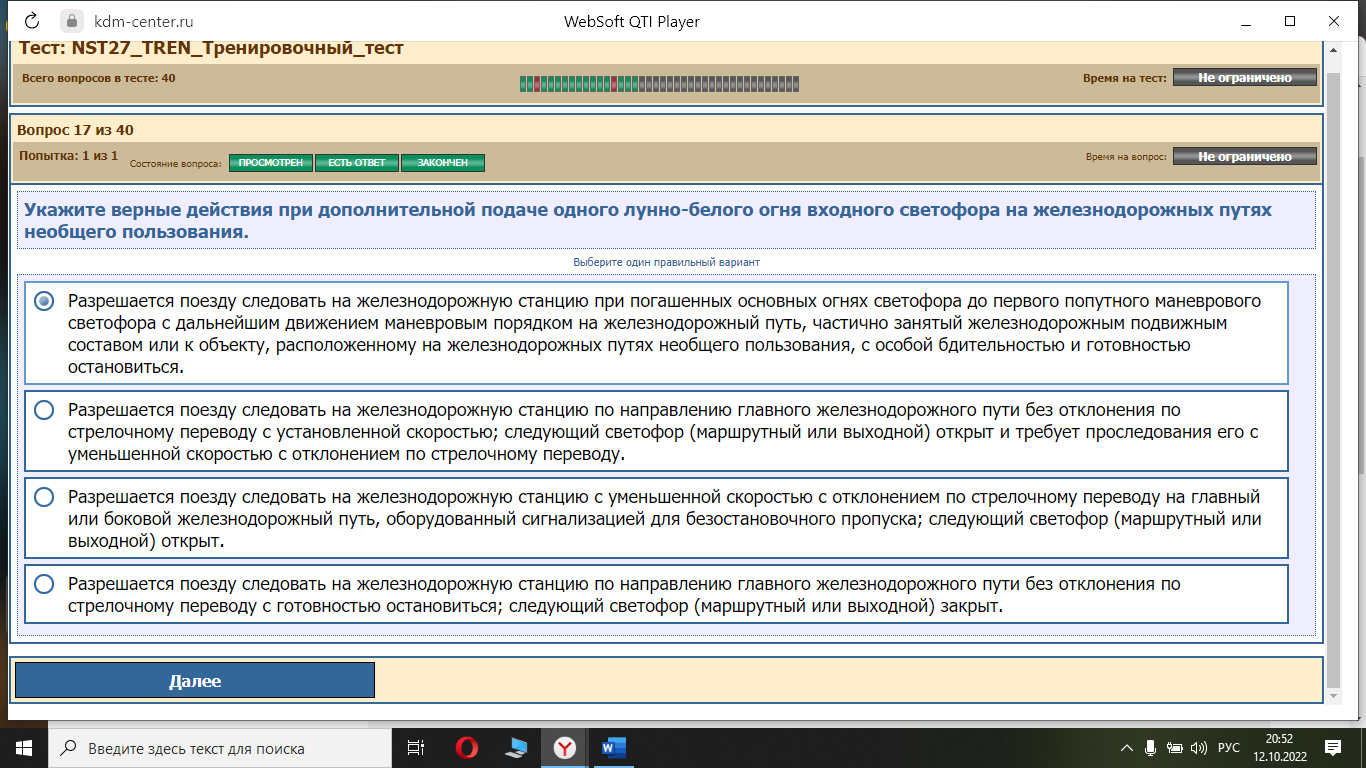Click the ЕСТЬ ОТВЕТ status indicator
The height and width of the screenshot is (768, 1366).
click(x=357, y=163)
